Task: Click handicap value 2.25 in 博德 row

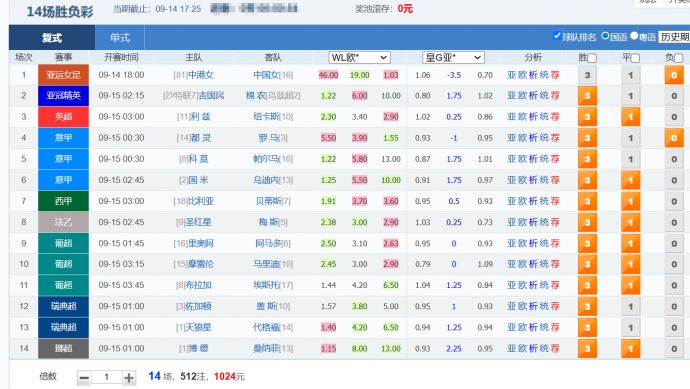Action: (x=454, y=349)
